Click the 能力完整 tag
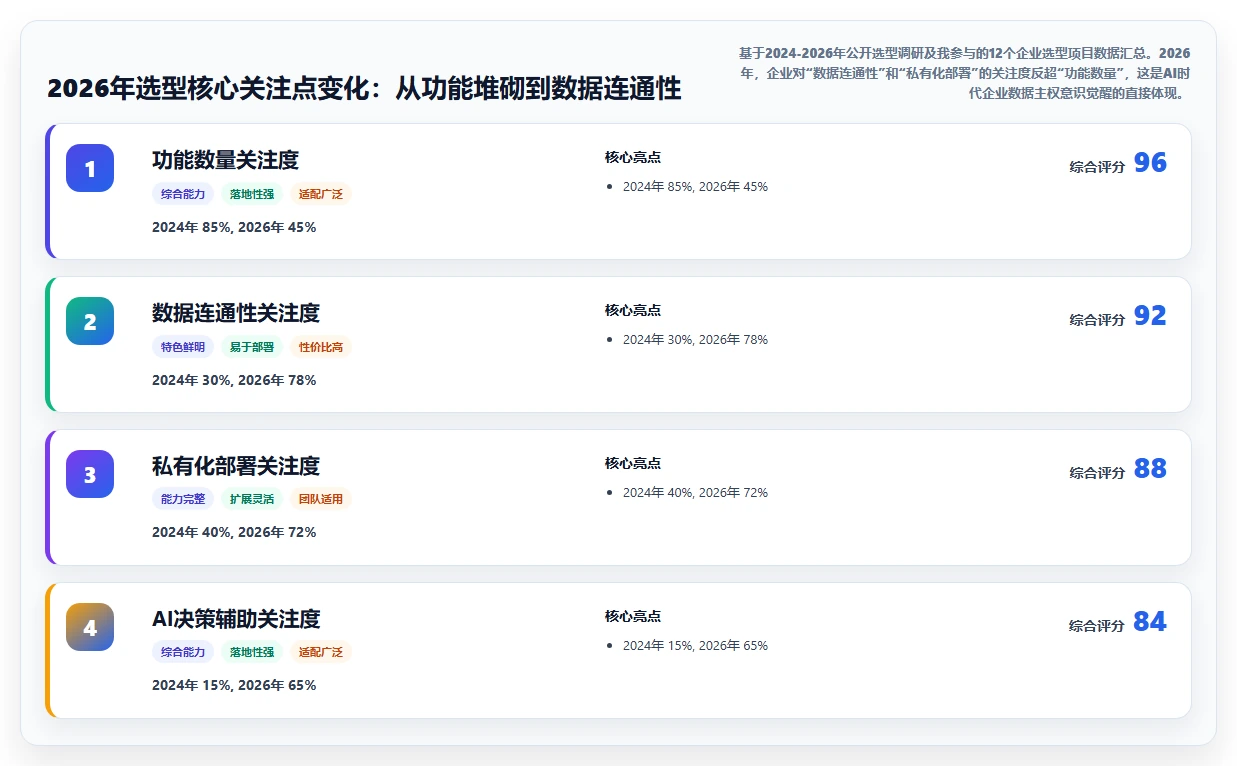 pyautogui.click(x=183, y=499)
